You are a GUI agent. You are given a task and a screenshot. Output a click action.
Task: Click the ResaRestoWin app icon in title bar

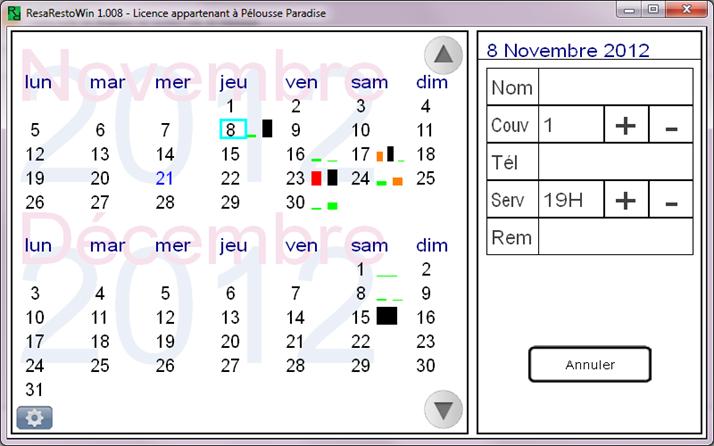14,13
